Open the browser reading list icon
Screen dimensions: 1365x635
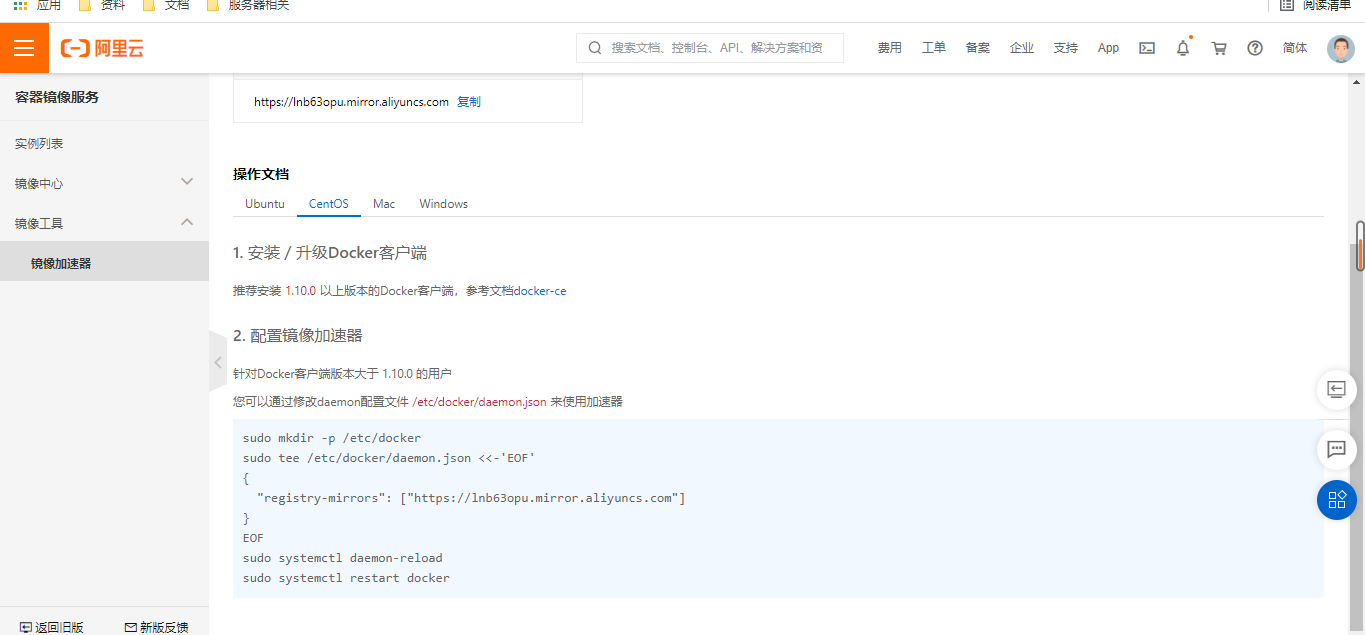tap(1287, 5)
